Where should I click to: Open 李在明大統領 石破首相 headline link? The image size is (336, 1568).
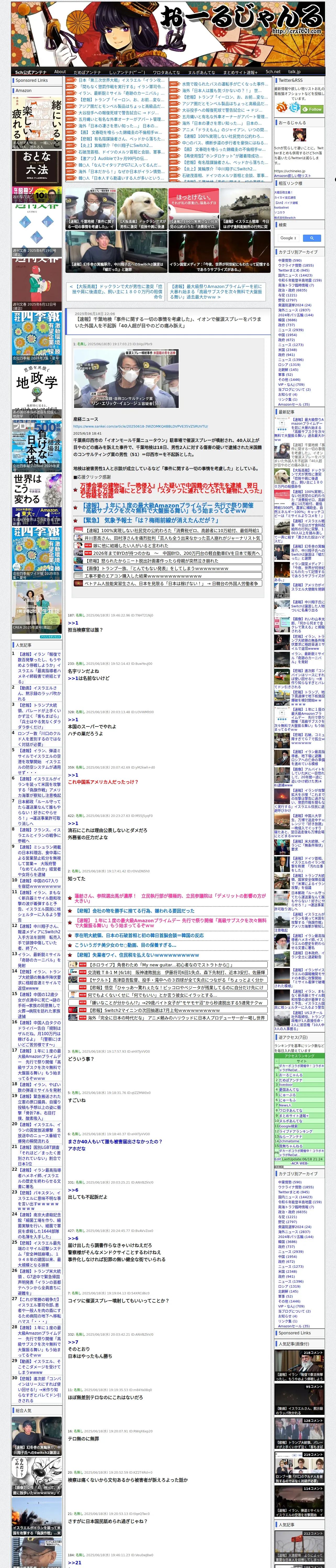139,935
